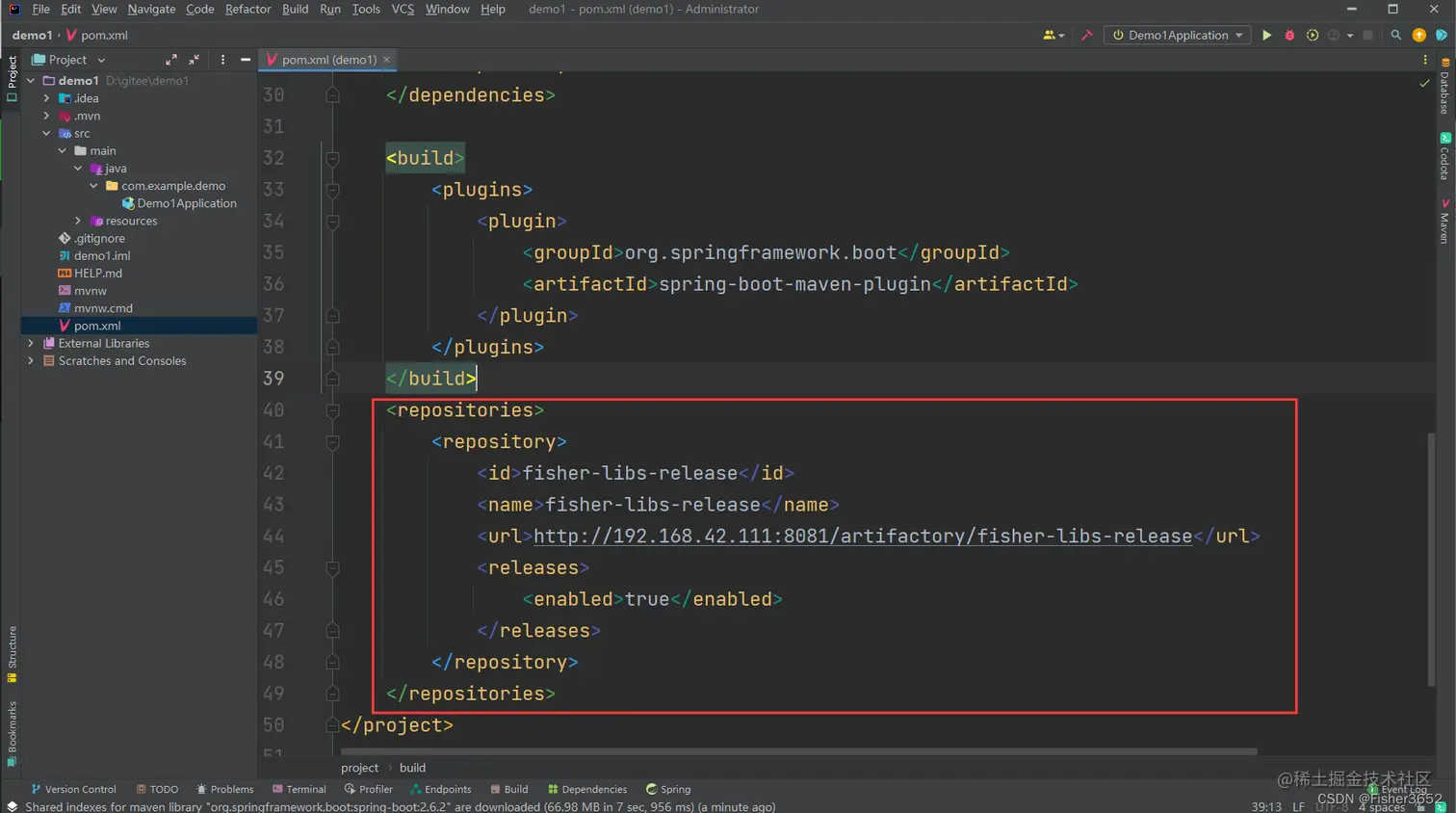Expand all in Project panel icon
1456x813 pixels.
(x=171, y=60)
